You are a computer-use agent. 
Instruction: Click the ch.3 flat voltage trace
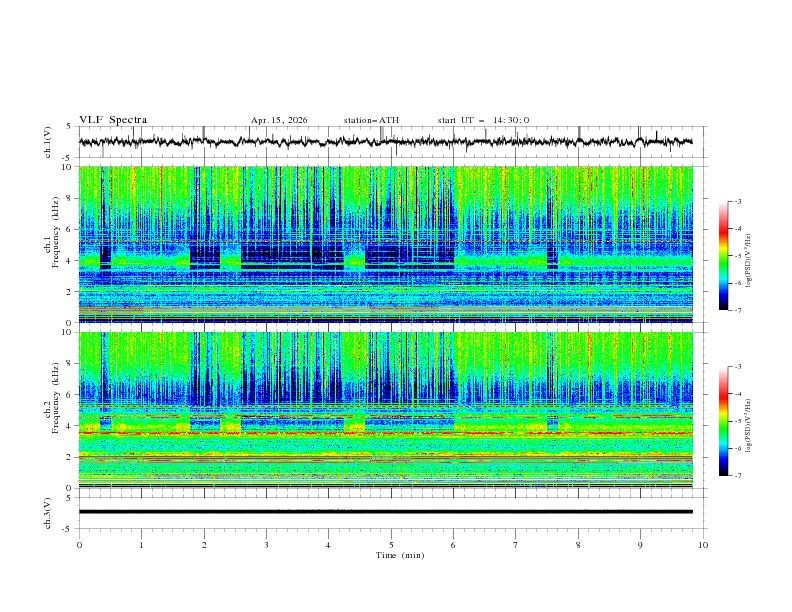click(385, 512)
